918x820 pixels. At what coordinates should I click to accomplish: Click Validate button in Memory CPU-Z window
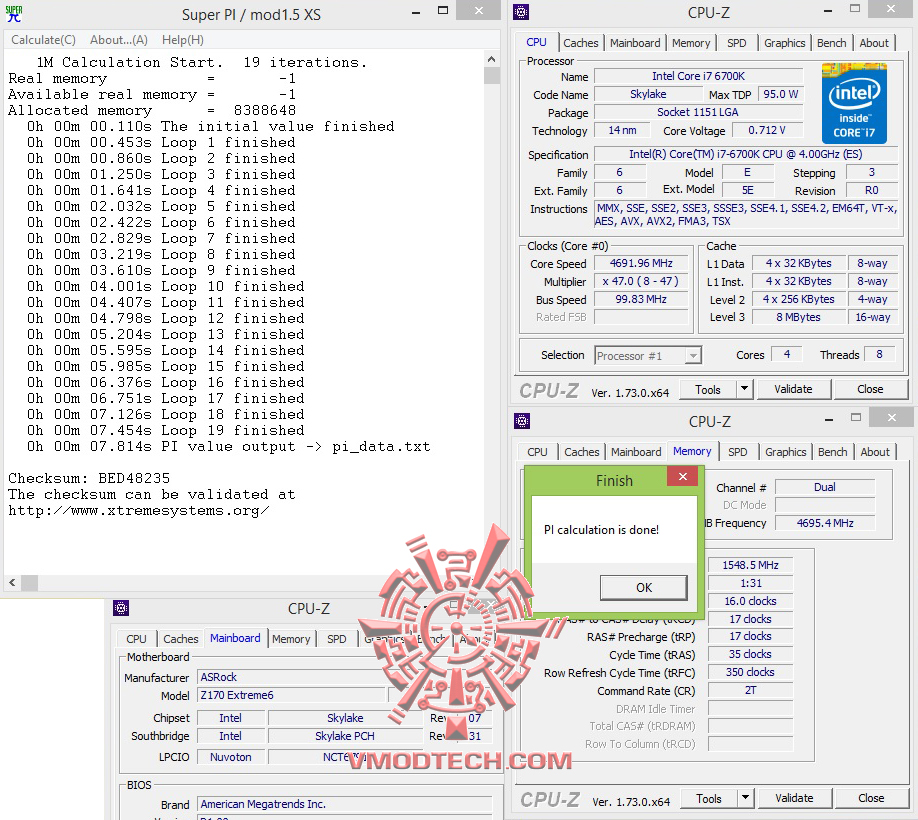click(x=794, y=798)
